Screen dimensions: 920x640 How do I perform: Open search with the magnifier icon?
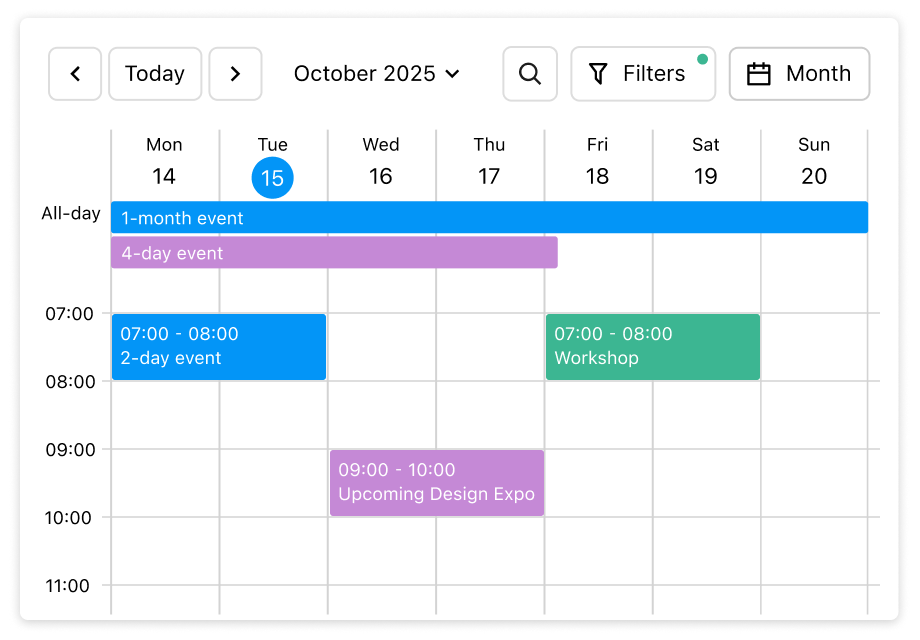point(530,74)
